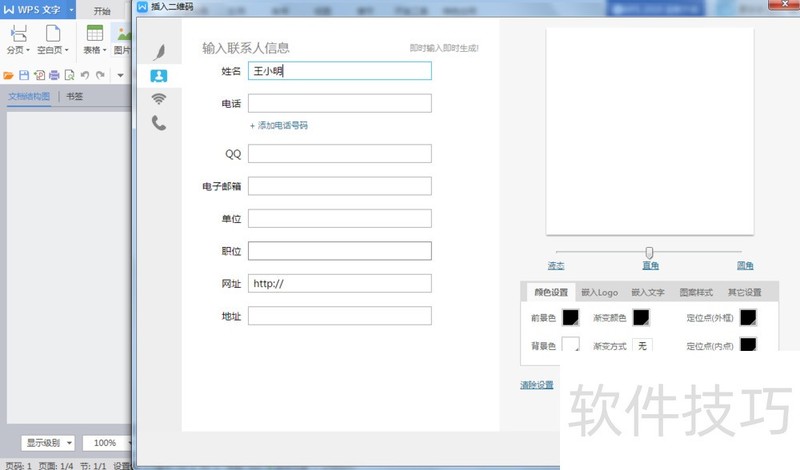The width and height of the screenshot is (800, 470).
Task: Click the Undo arrow icon
Action: click(85, 75)
